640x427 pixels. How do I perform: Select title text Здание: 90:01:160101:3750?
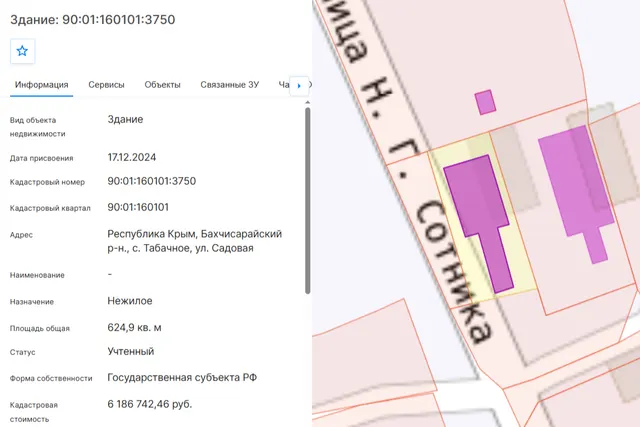93,20
